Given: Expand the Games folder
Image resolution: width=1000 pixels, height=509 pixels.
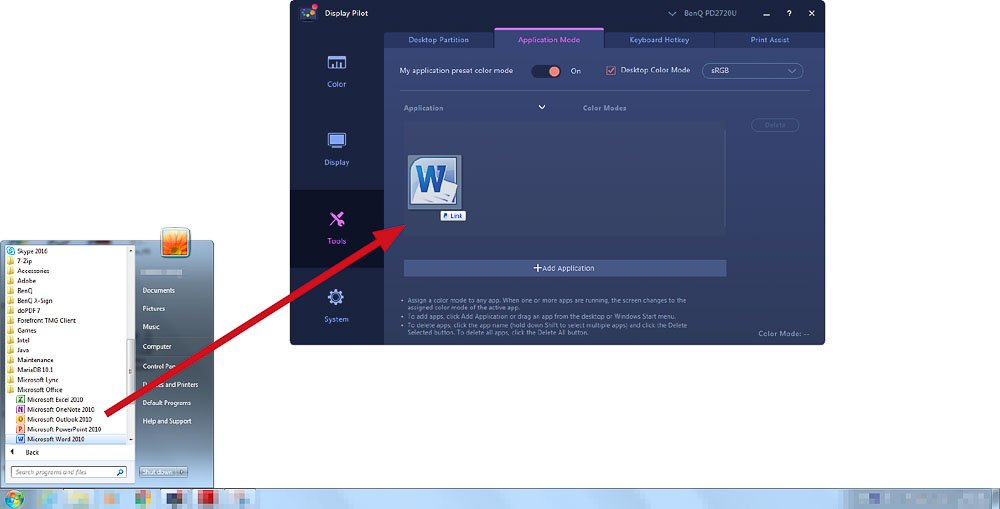Looking at the screenshot, I should [x=21, y=330].
